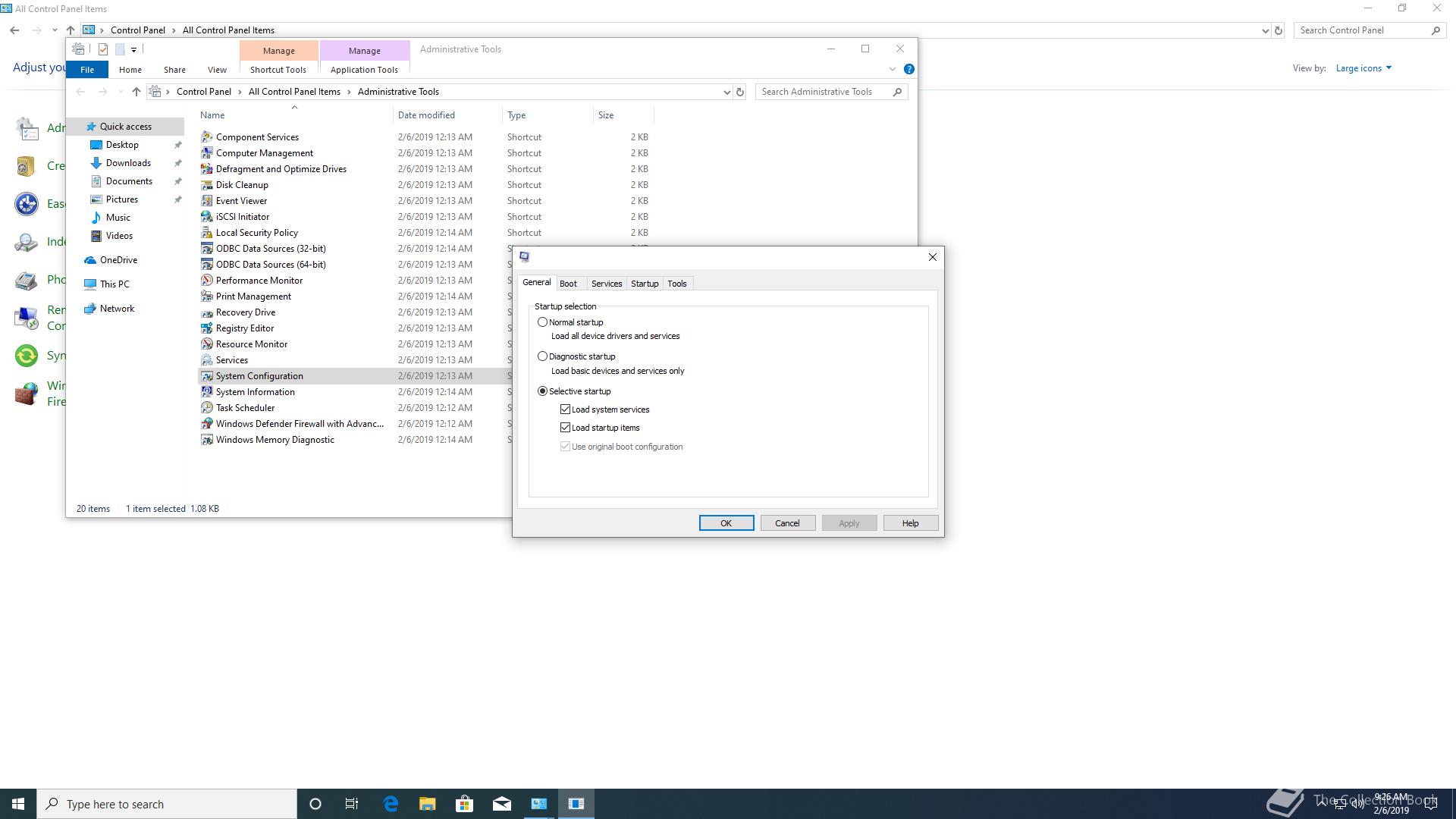Switch to the Services tab
Viewport: 1456px width, 819px height.
coord(607,284)
